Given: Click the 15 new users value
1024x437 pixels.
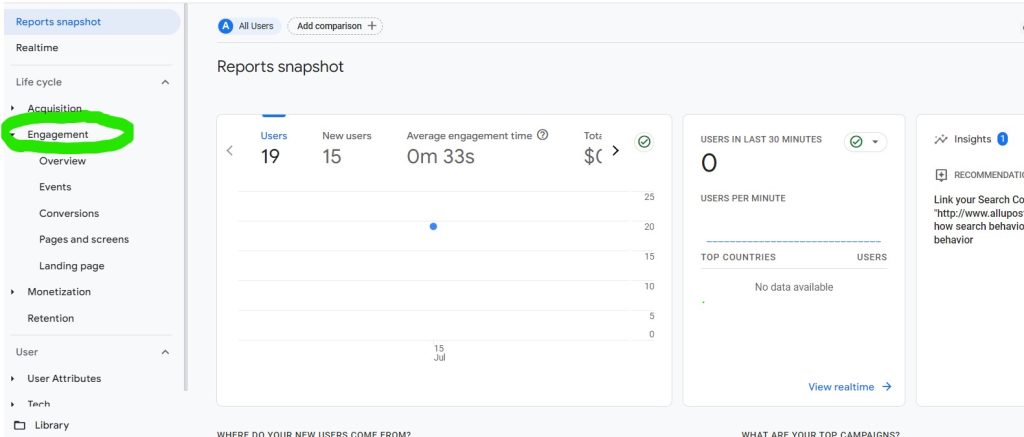Looking at the screenshot, I should [332, 157].
